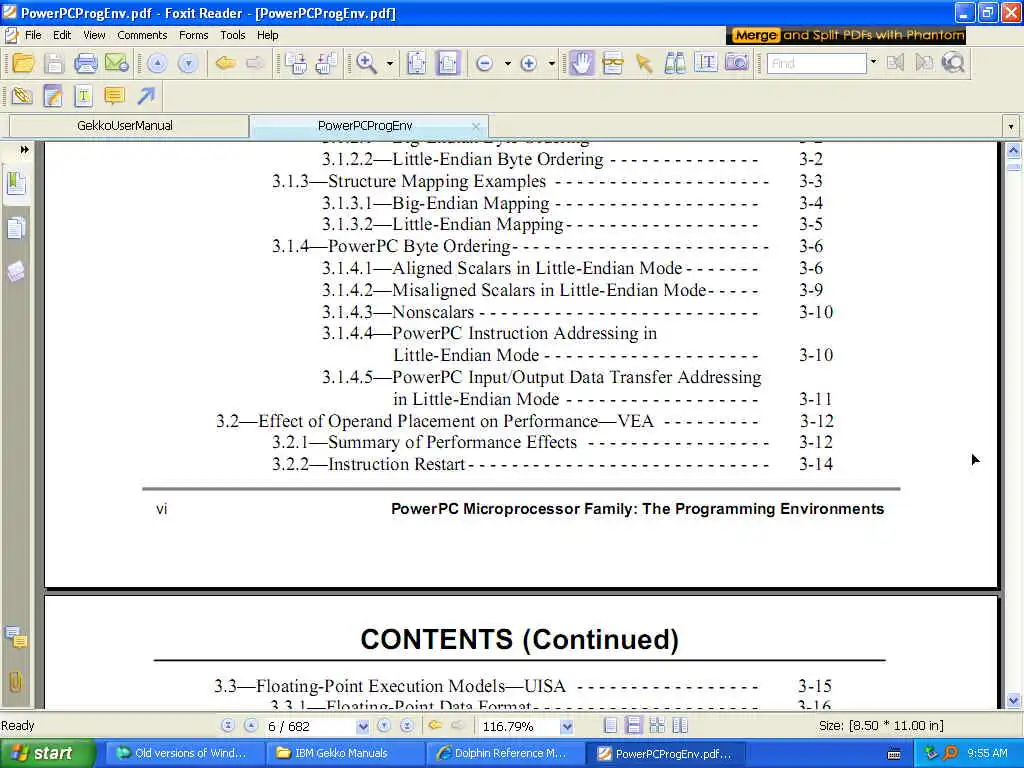Select the Select Text tool

[706, 63]
